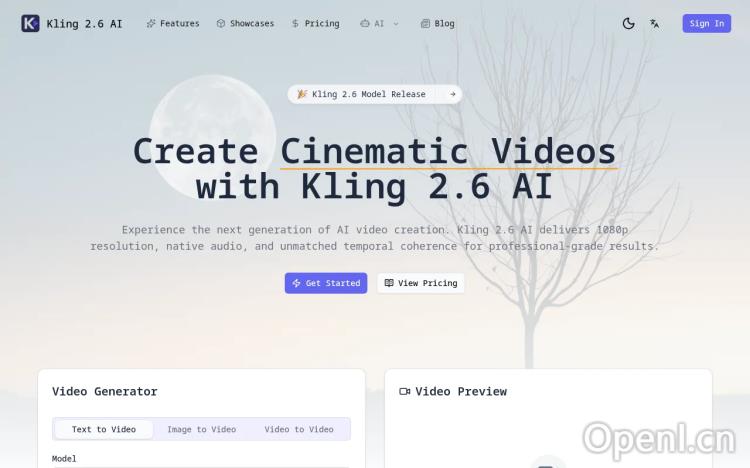Open the Blog nav link
The width and height of the screenshot is (750, 468).
(x=438, y=23)
